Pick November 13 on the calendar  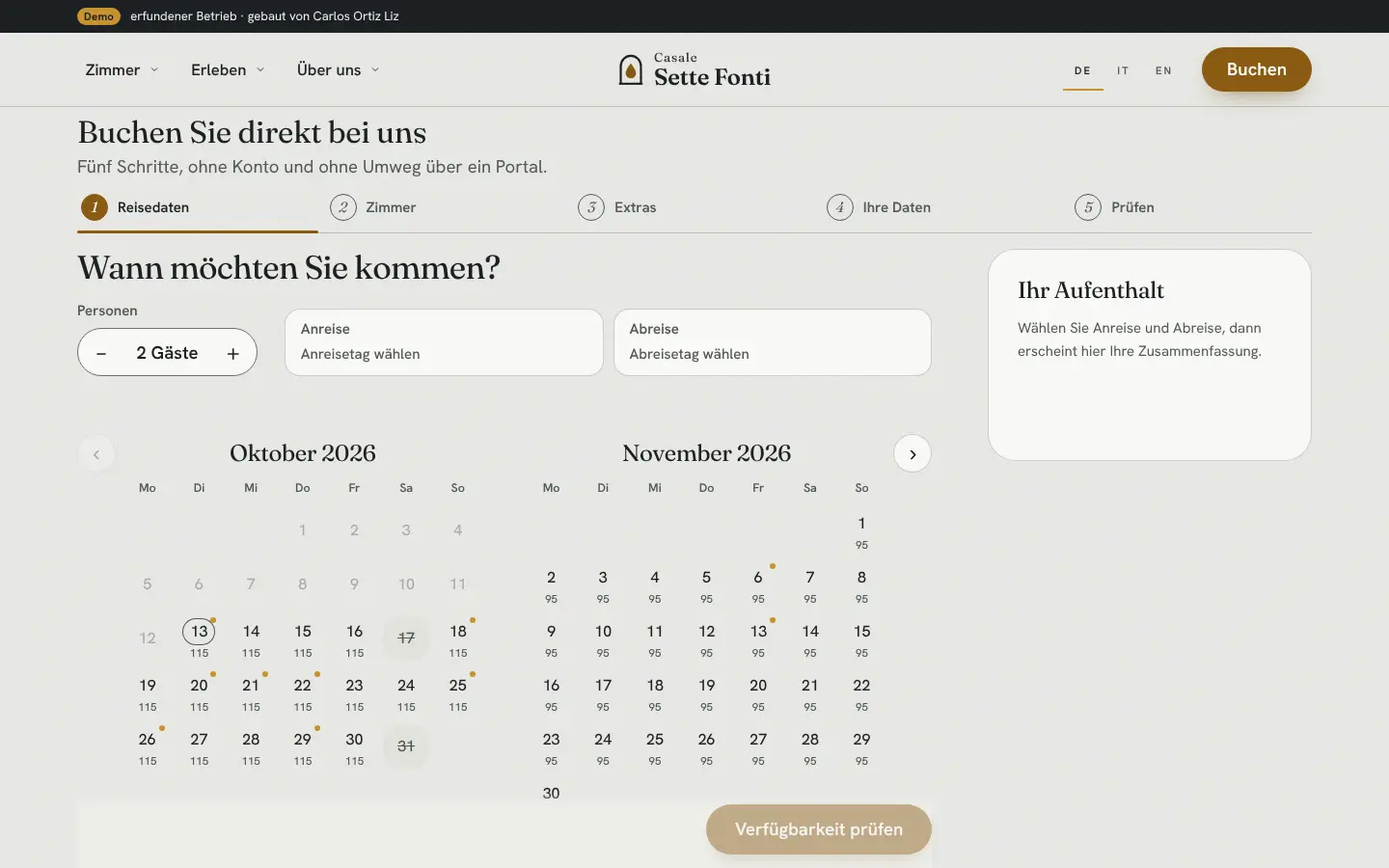tap(758, 638)
